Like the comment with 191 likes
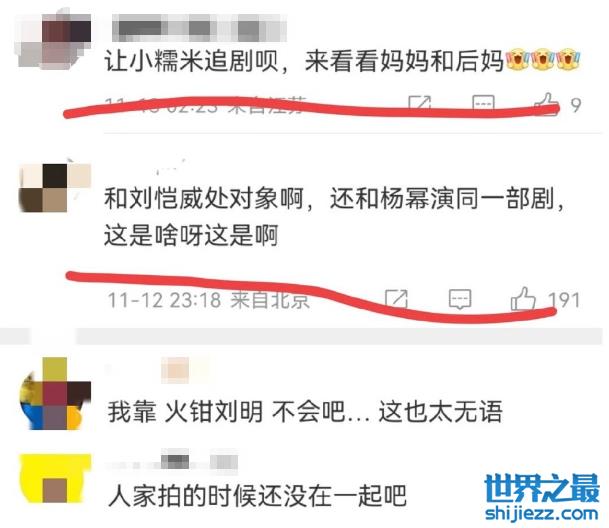The width and height of the screenshot is (609, 528). [523, 299]
